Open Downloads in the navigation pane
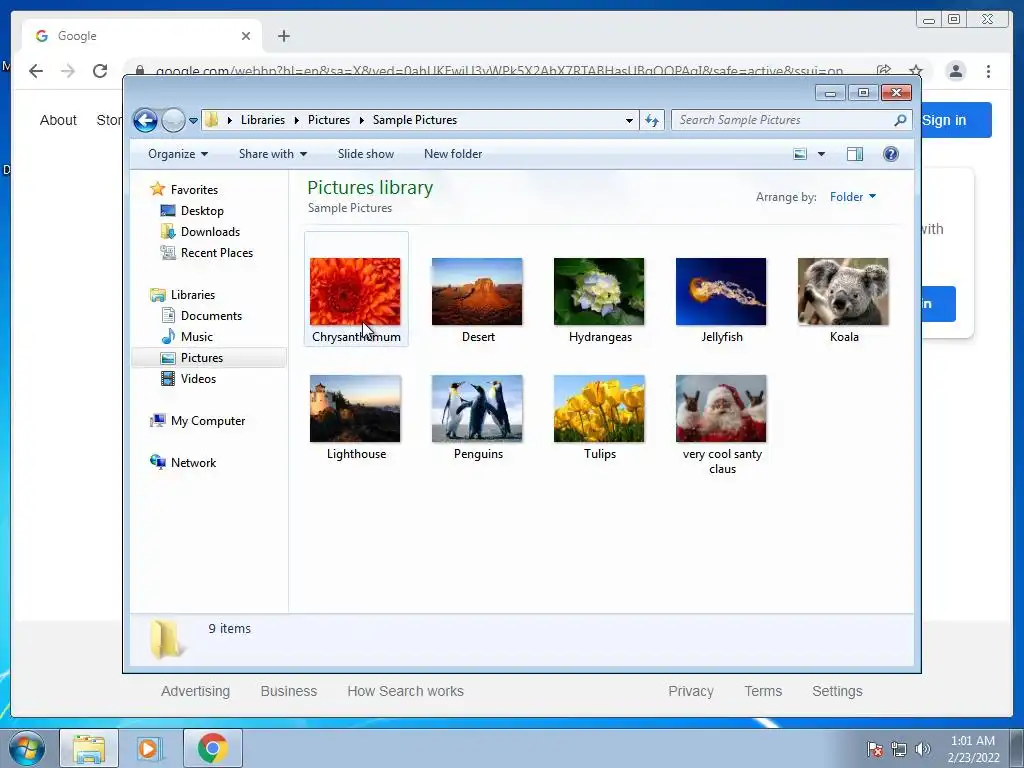 point(210,232)
